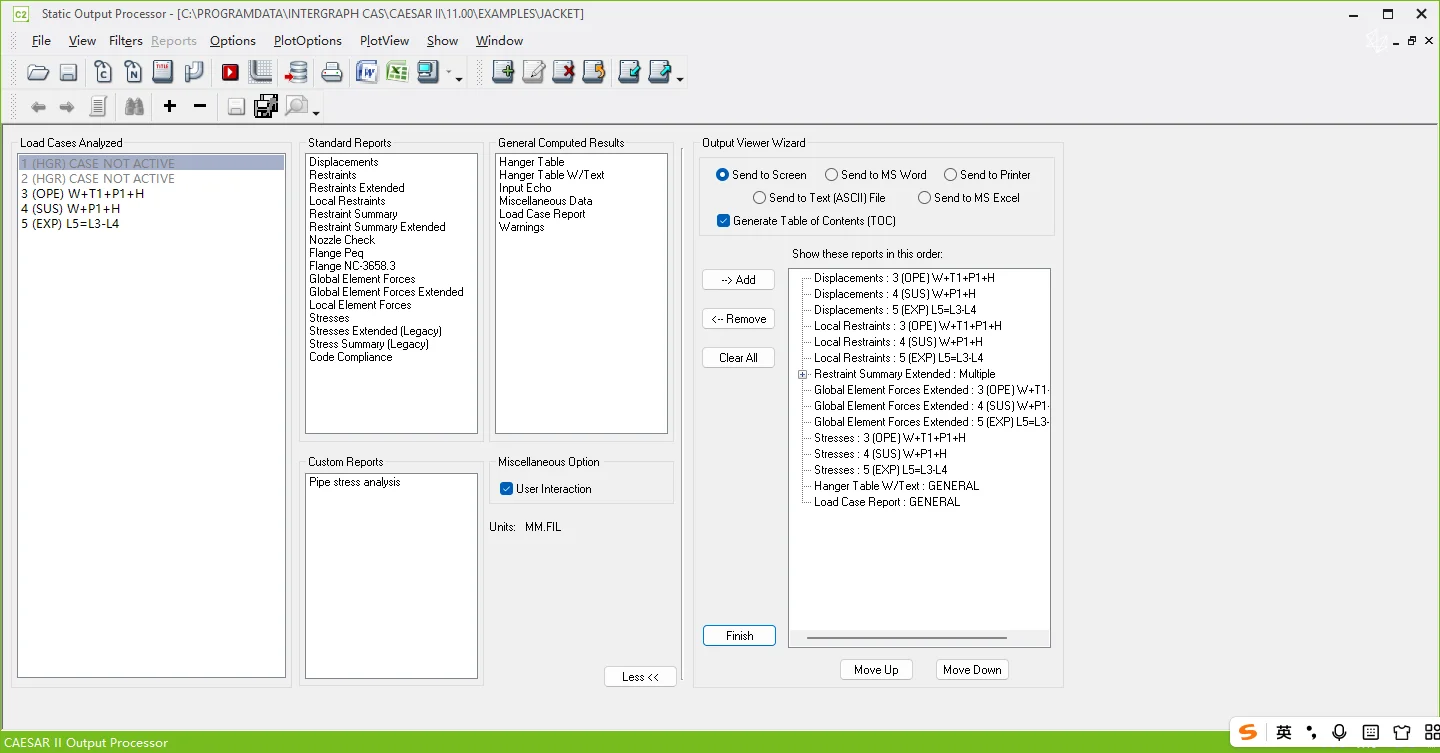Open the File menu

(x=41, y=41)
